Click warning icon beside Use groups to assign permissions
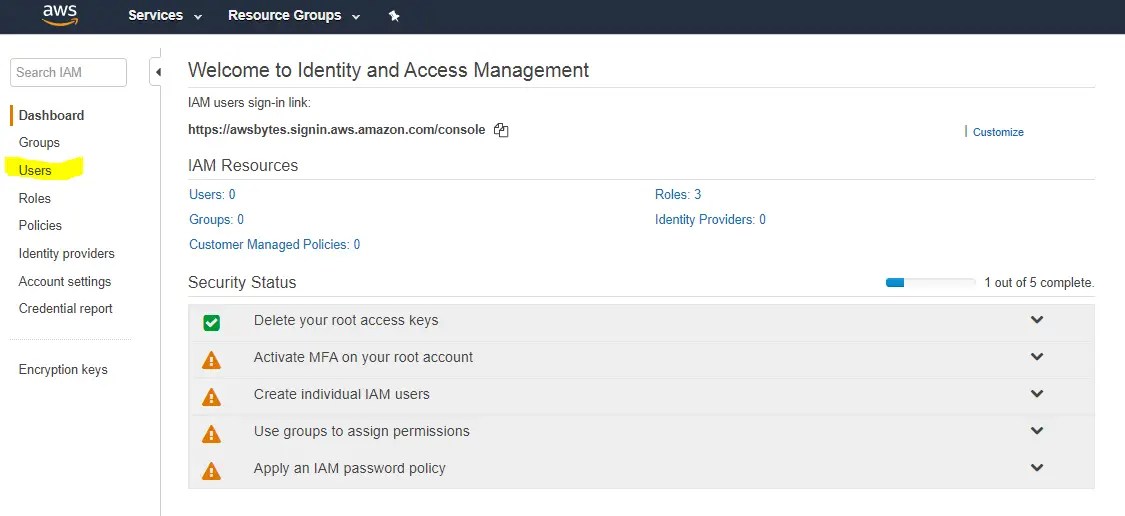 pos(211,433)
